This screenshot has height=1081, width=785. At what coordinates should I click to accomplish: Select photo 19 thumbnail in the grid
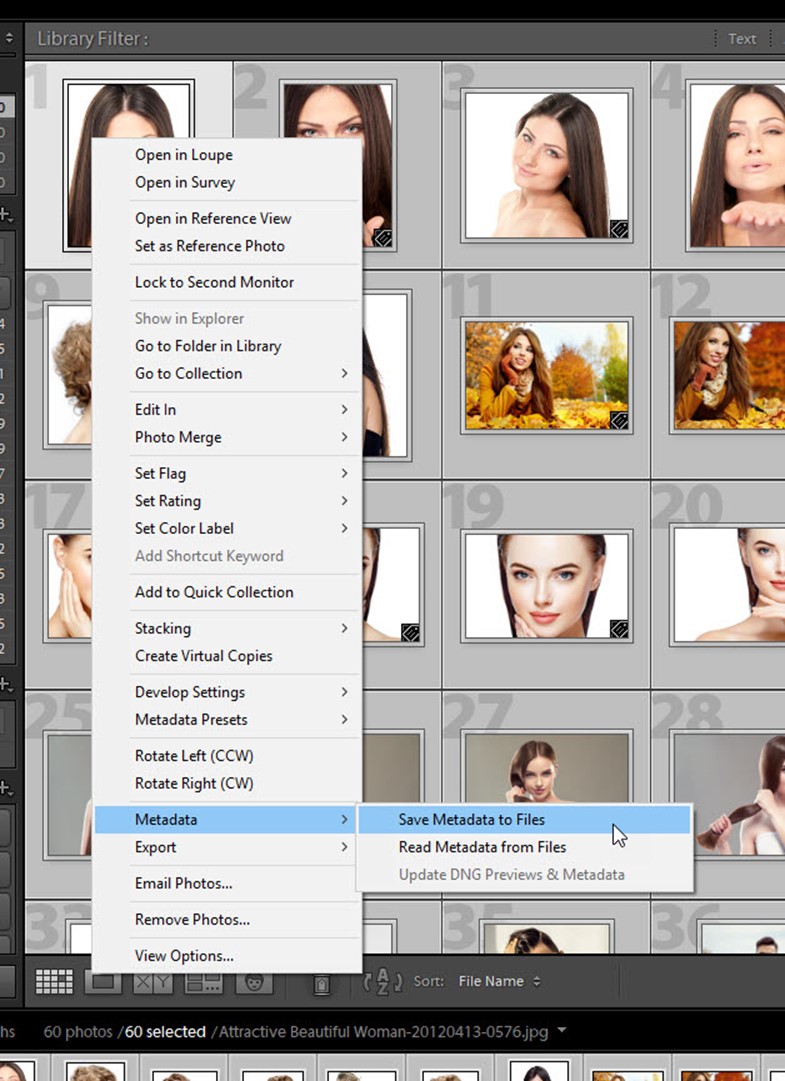[x=546, y=585]
